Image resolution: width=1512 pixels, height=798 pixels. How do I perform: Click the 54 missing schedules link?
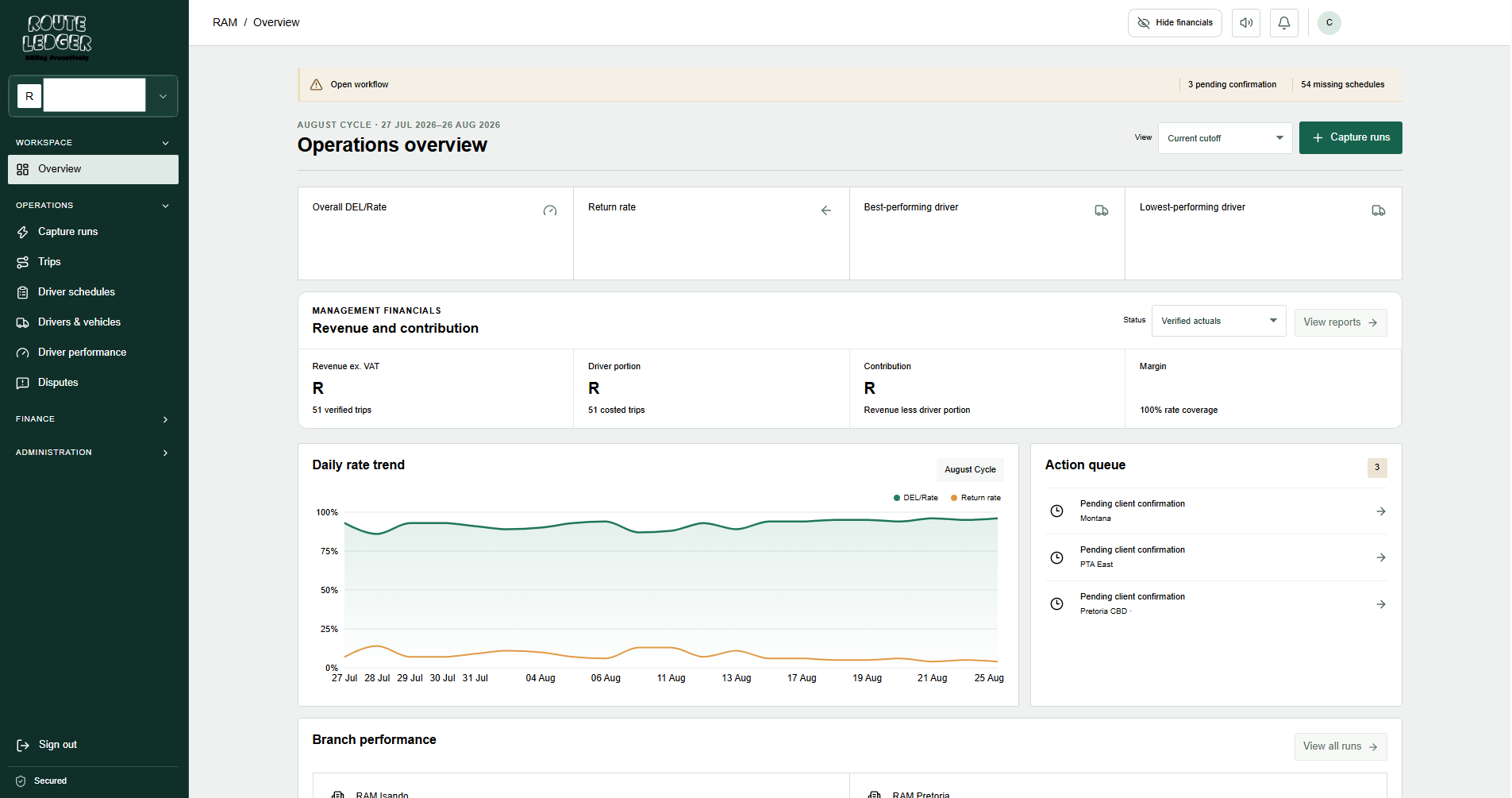[1342, 85]
